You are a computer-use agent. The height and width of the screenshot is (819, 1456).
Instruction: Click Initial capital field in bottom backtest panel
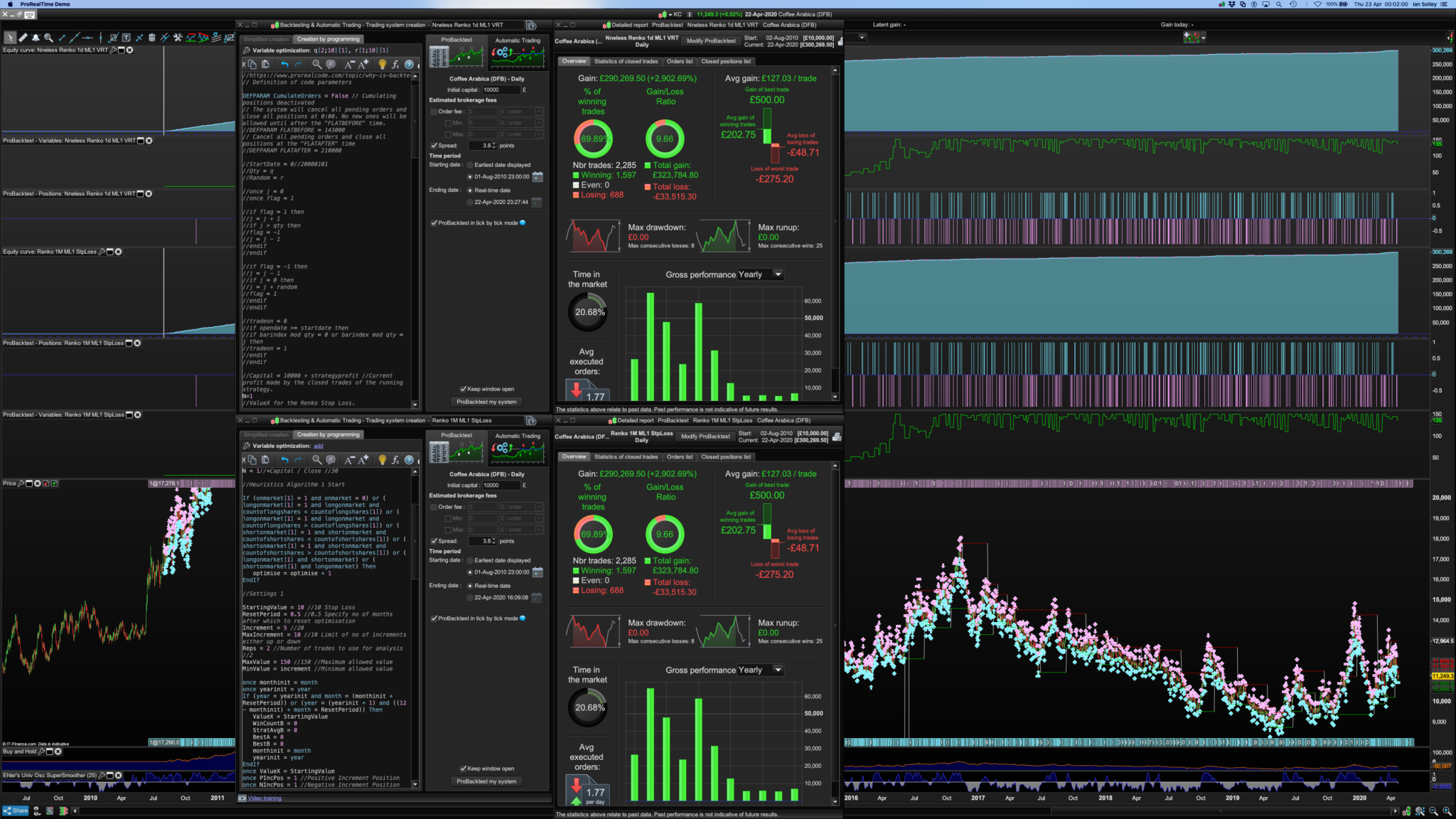[500, 486]
